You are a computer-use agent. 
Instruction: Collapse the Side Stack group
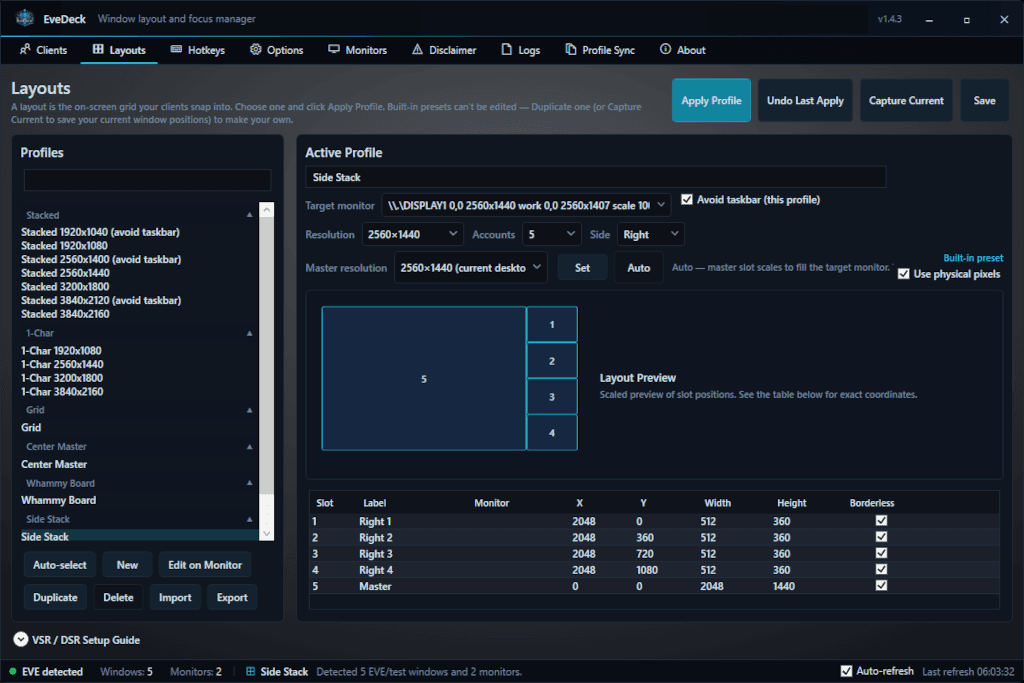pos(249,519)
